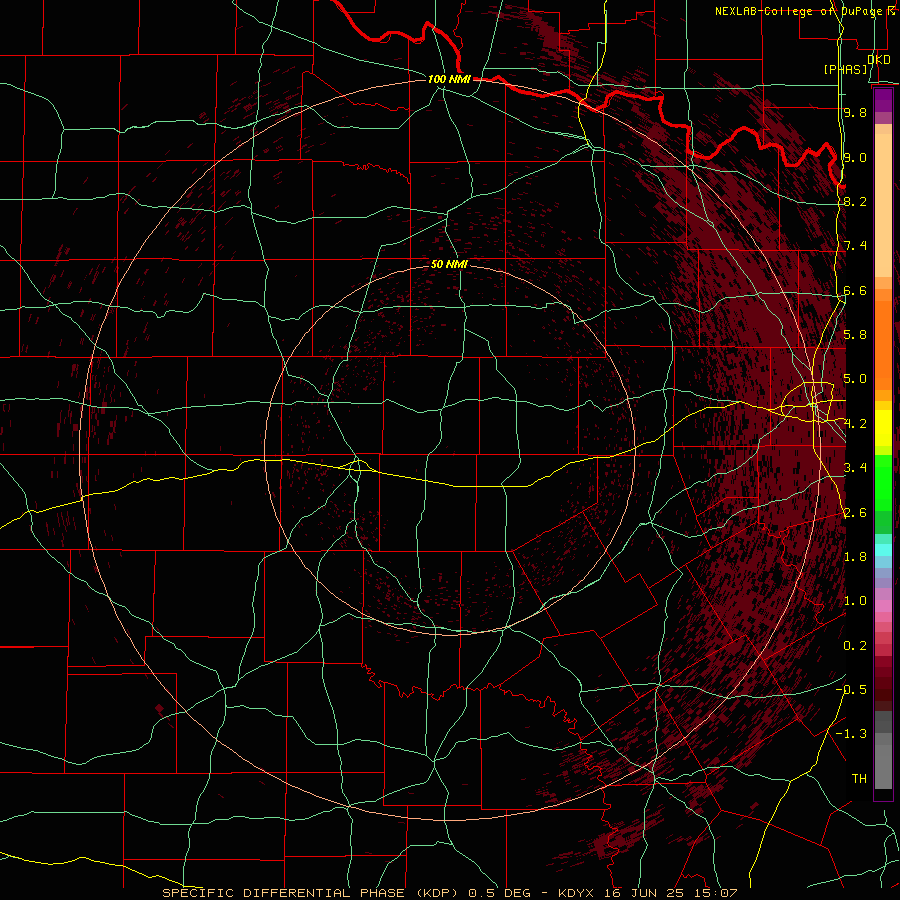Click the DKD label above the color scale

pos(879,59)
